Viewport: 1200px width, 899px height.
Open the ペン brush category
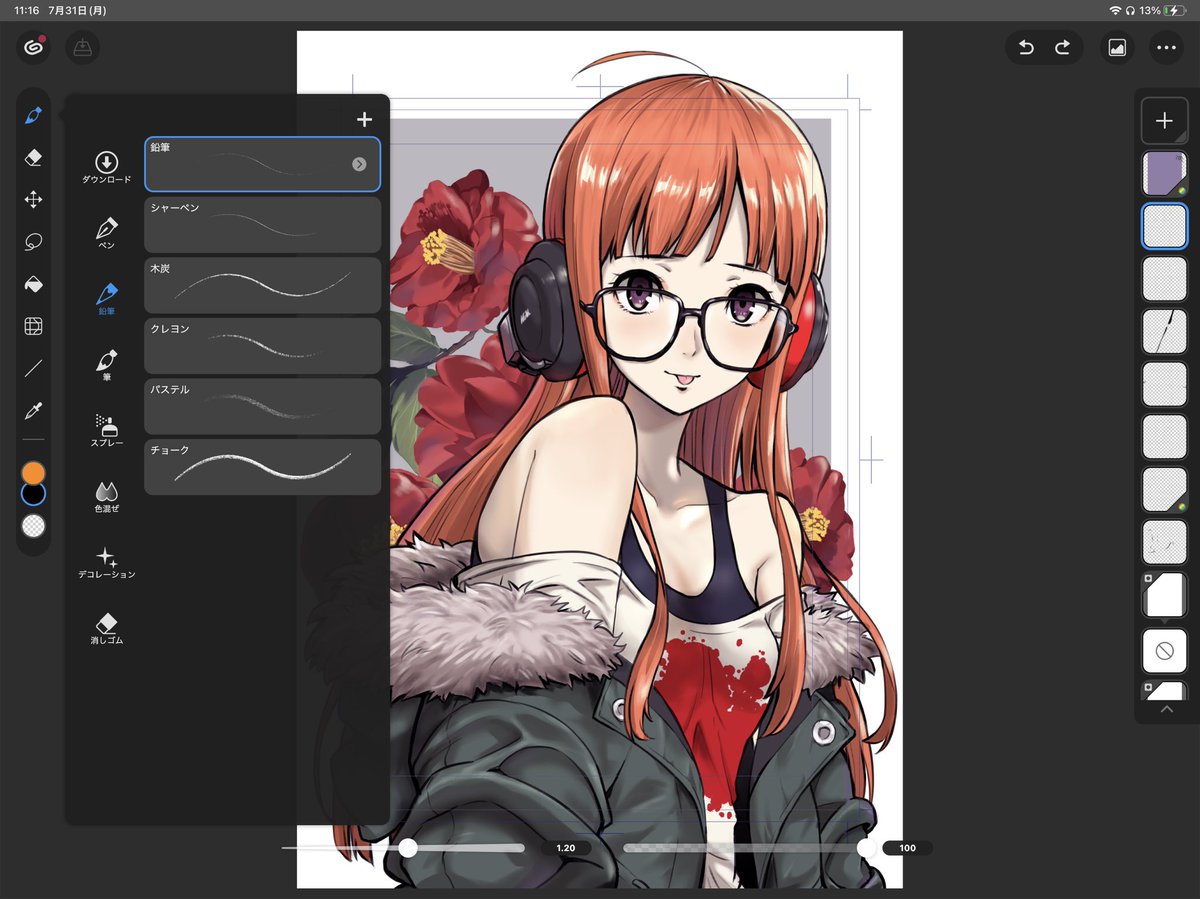click(106, 232)
